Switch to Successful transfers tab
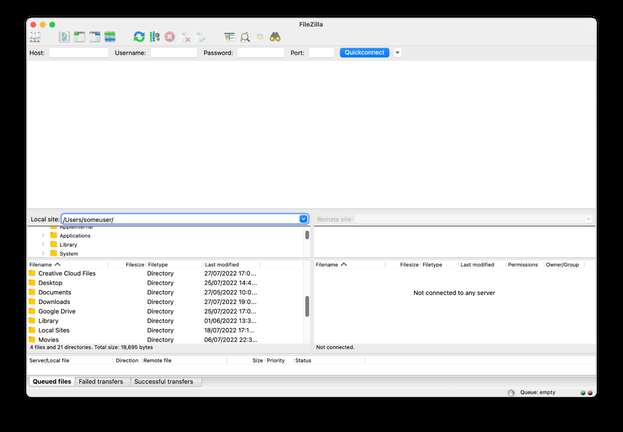623x432 pixels. pos(164,382)
